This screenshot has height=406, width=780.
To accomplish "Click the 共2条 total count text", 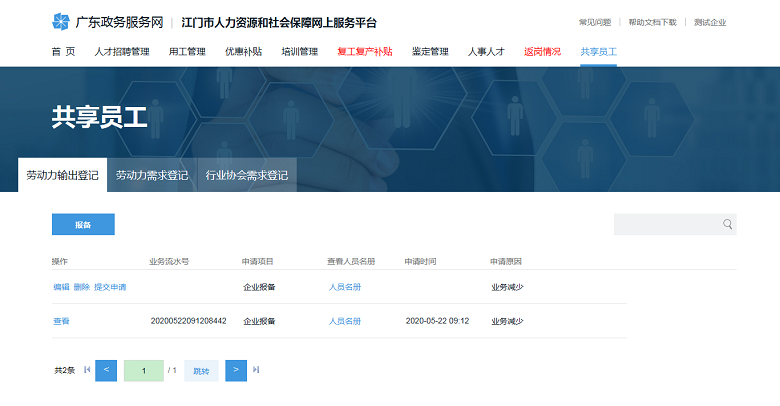I will [x=64, y=370].
